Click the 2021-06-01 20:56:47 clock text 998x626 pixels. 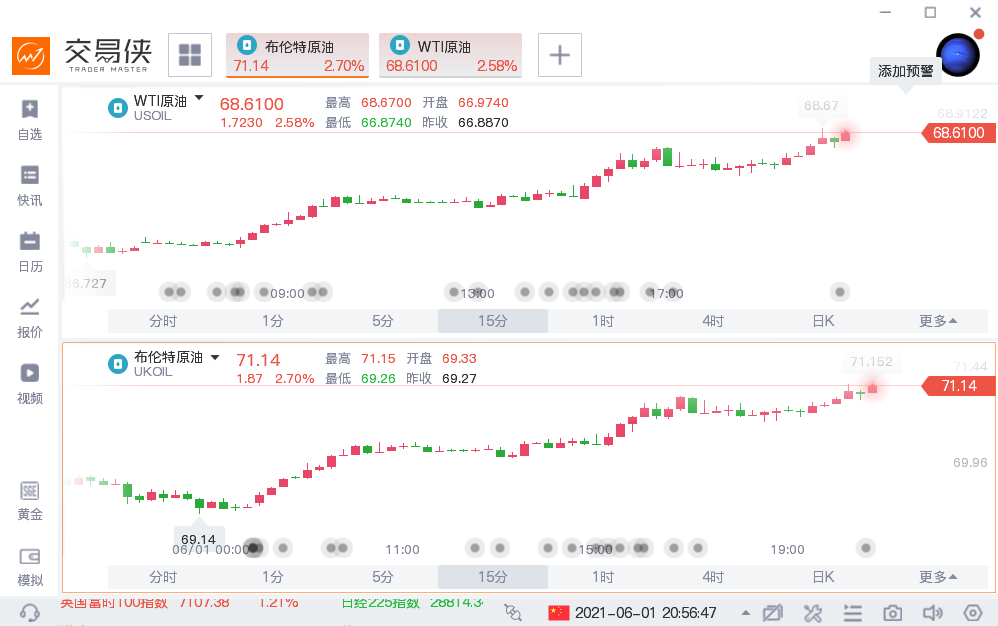coord(645,613)
